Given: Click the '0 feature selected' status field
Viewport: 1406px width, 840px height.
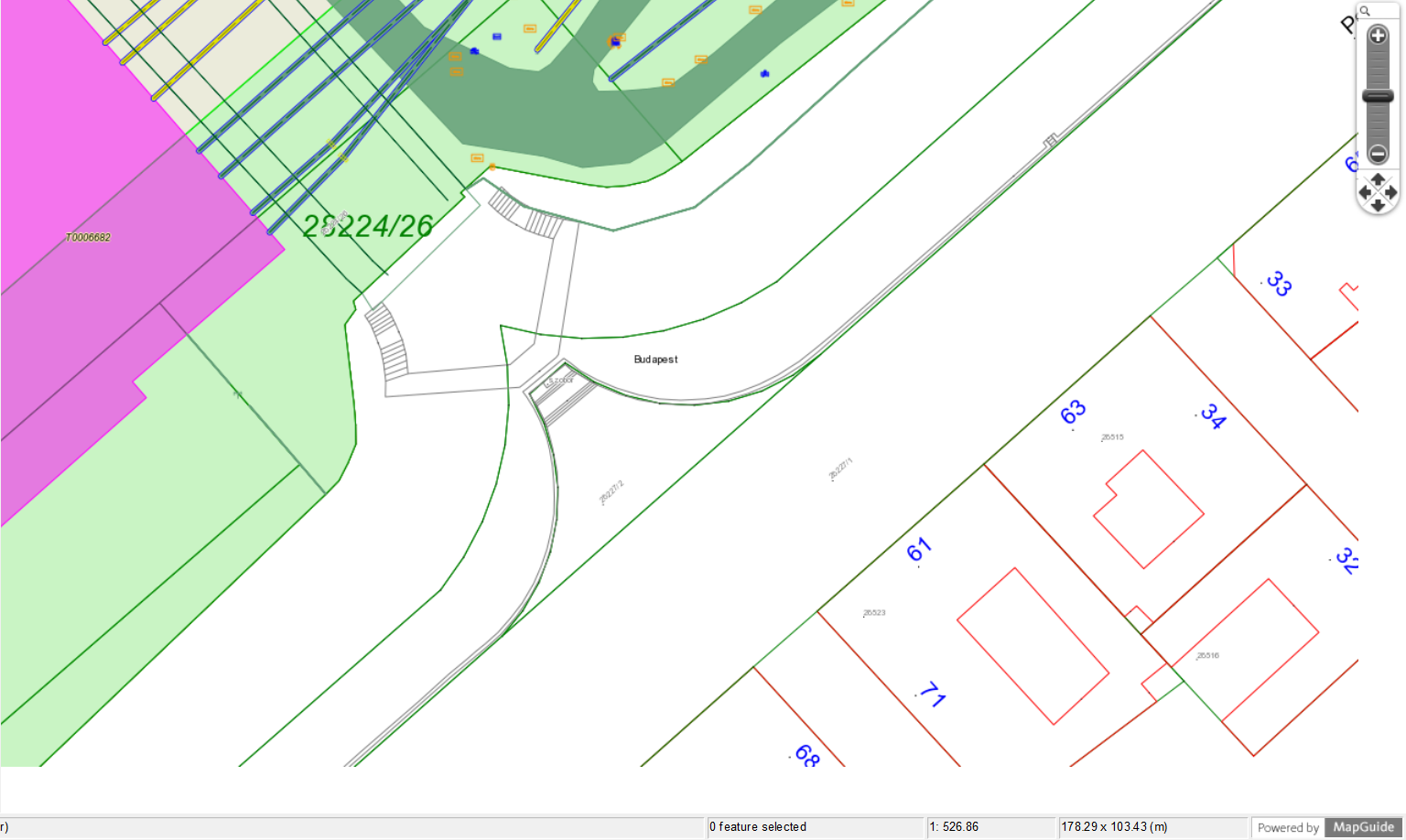Looking at the screenshot, I should tap(815, 827).
